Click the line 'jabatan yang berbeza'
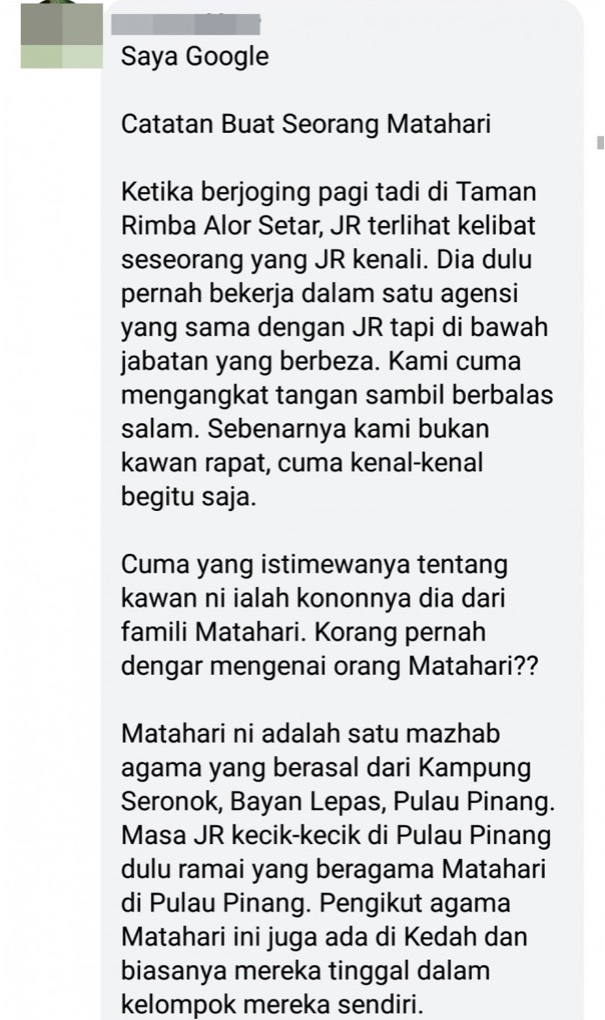 [x=250, y=361]
